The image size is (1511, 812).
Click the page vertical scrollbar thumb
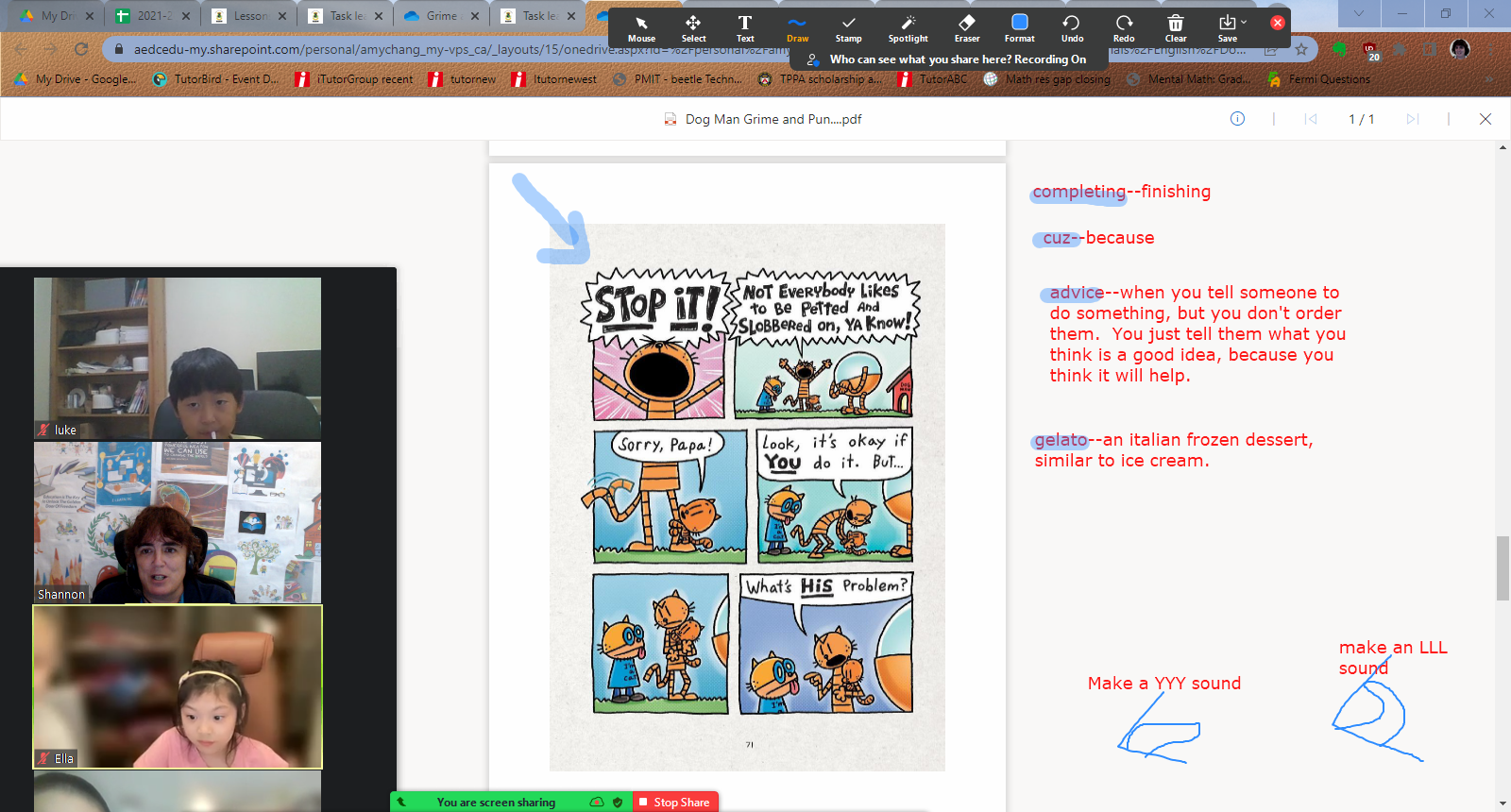[1503, 567]
